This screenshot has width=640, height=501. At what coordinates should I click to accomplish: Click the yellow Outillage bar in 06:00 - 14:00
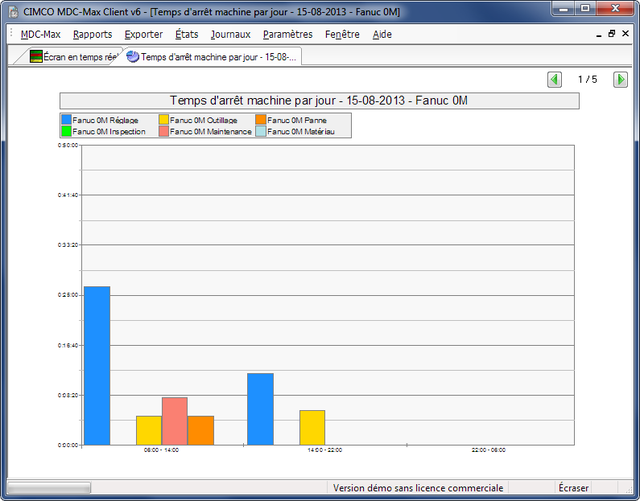[149, 430]
